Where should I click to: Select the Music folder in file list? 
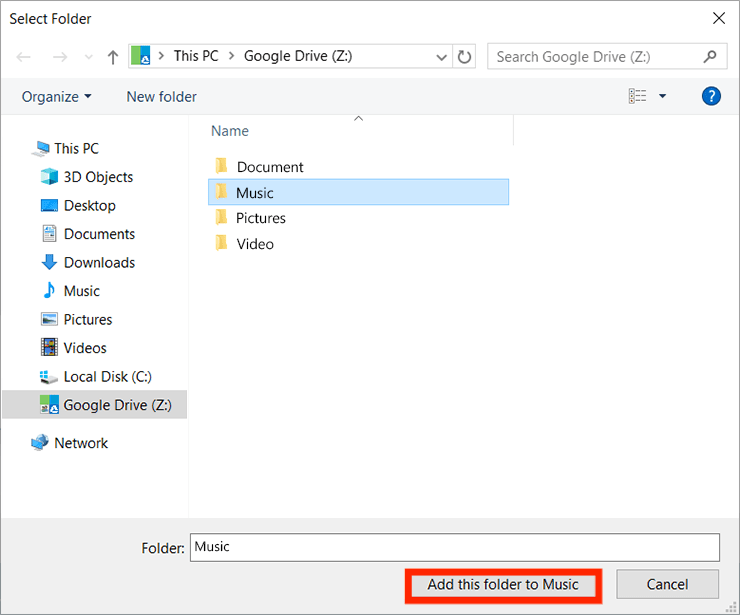pyautogui.click(x=358, y=192)
